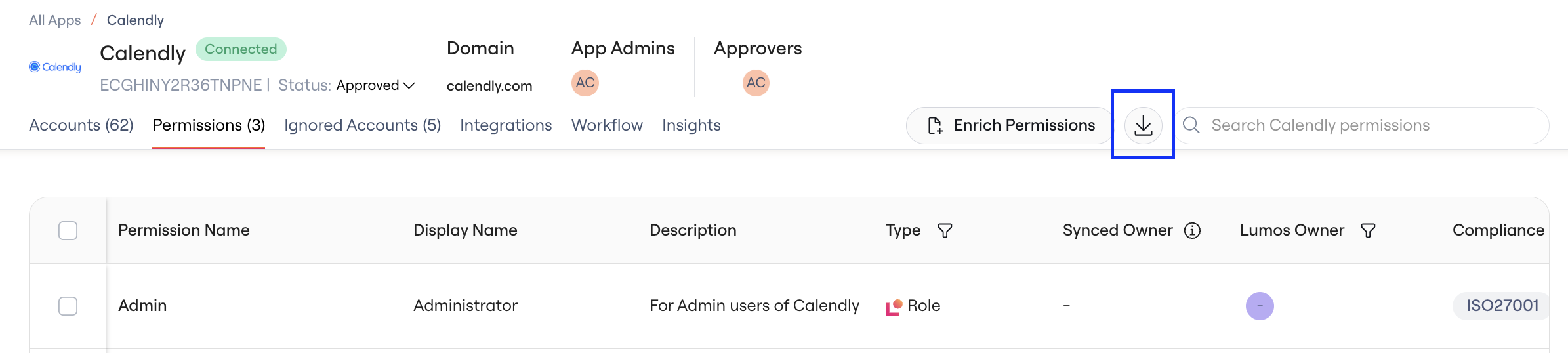Click the download permissions icon
Viewport: 1568px width, 353px height.
coord(1143,125)
